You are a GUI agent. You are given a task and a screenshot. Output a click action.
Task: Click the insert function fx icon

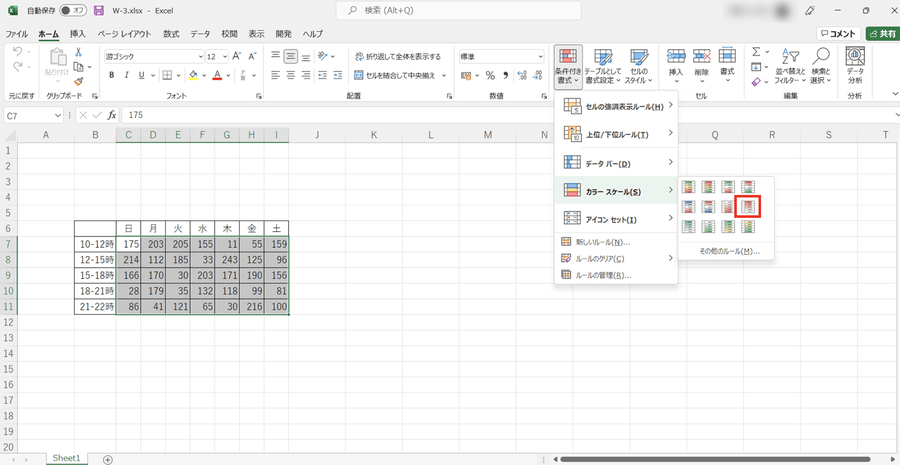(x=112, y=115)
